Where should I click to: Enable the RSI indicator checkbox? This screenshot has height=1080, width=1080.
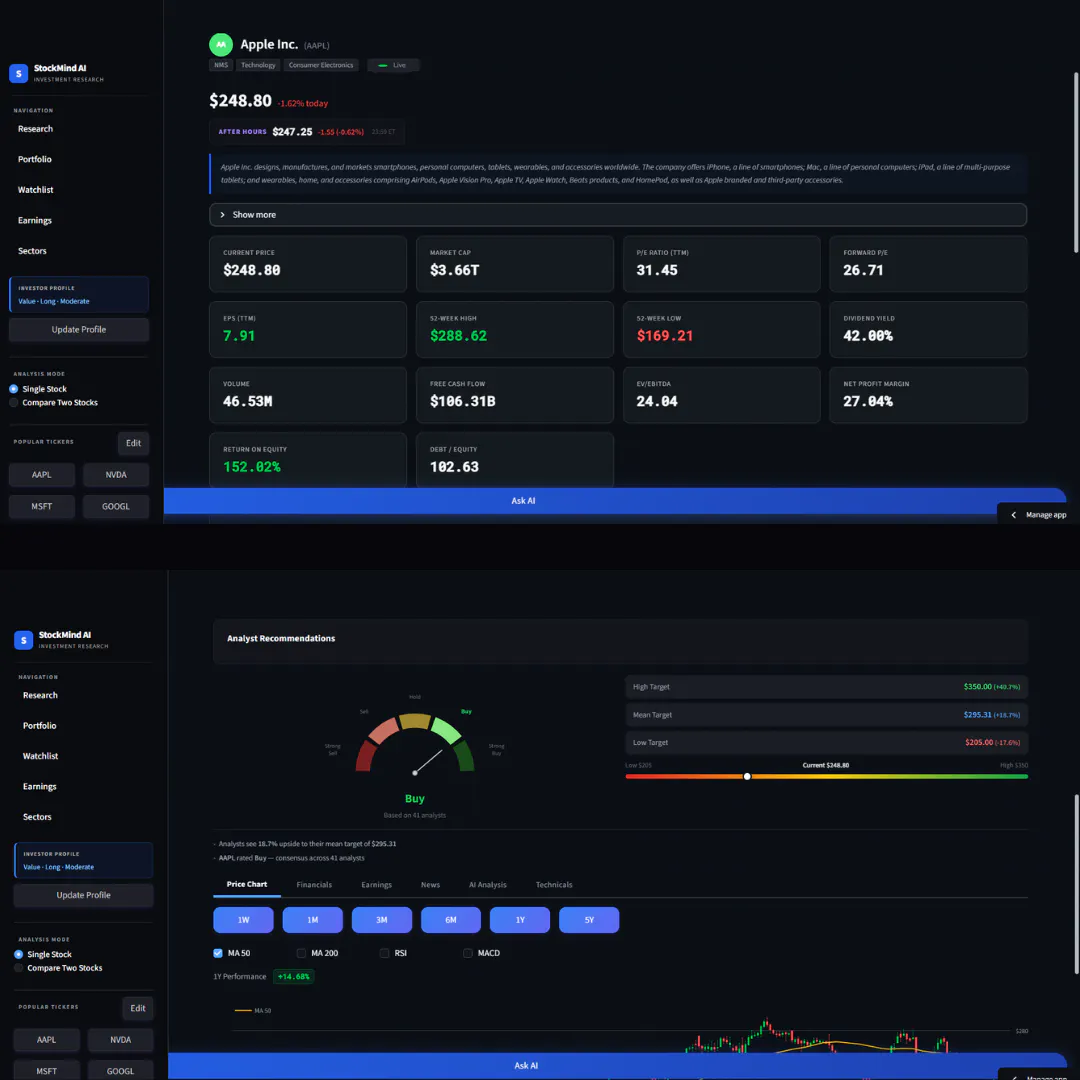tap(384, 953)
